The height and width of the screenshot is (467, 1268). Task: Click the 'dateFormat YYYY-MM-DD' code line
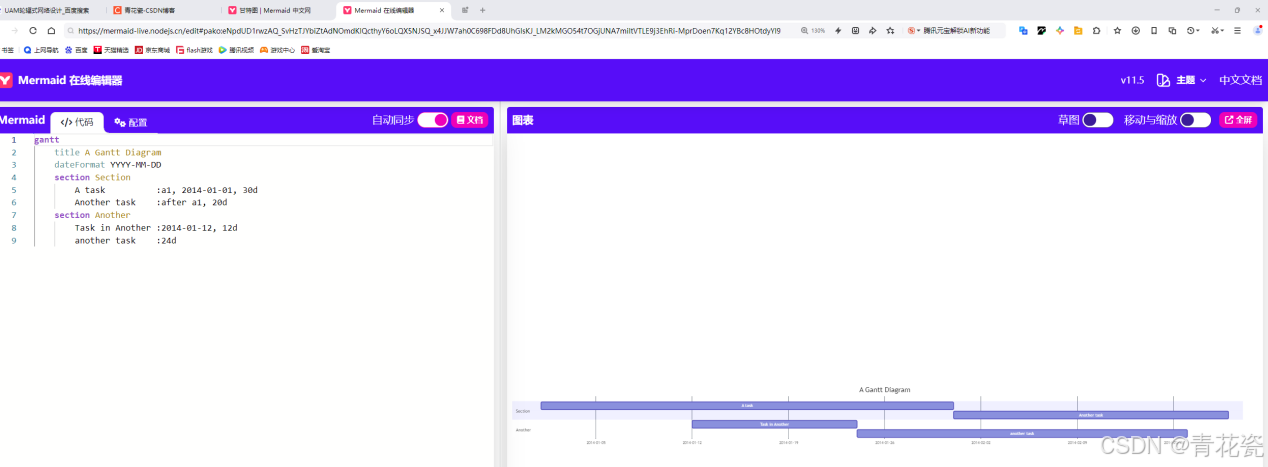[x=108, y=164]
